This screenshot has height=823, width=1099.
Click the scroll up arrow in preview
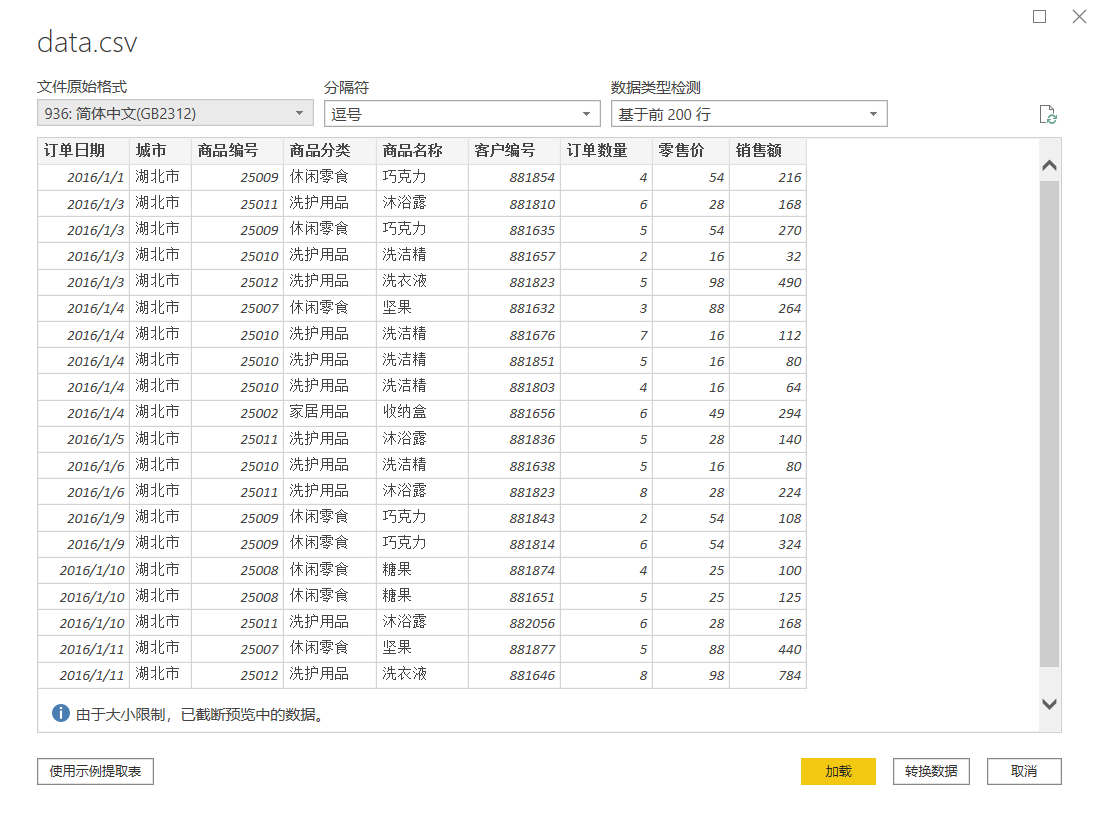(x=1049, y=165)
